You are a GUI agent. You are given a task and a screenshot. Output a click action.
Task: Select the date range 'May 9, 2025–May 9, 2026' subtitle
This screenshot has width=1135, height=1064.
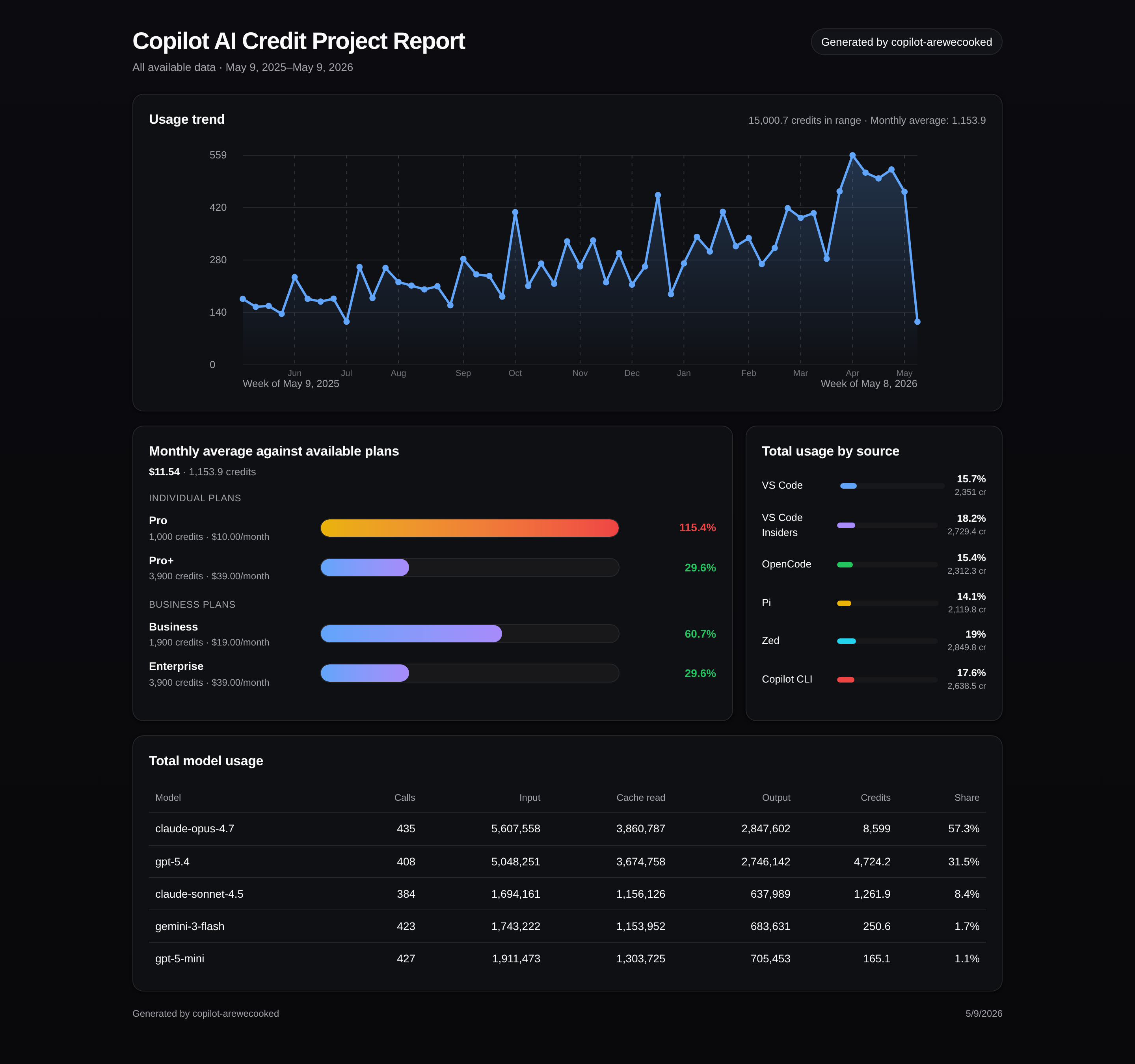pyautogui.click(x=289, y=67)
